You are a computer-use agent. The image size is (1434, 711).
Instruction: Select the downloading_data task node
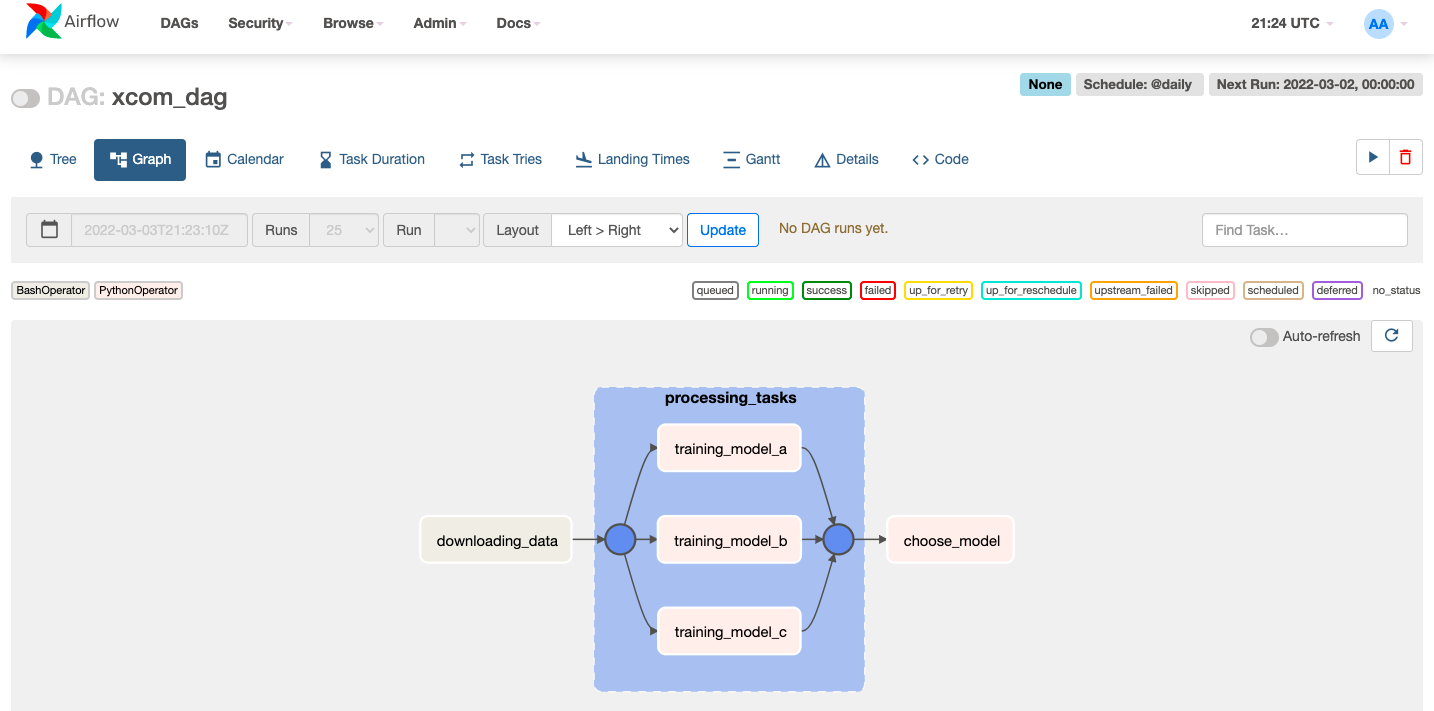tap(496, 540)
